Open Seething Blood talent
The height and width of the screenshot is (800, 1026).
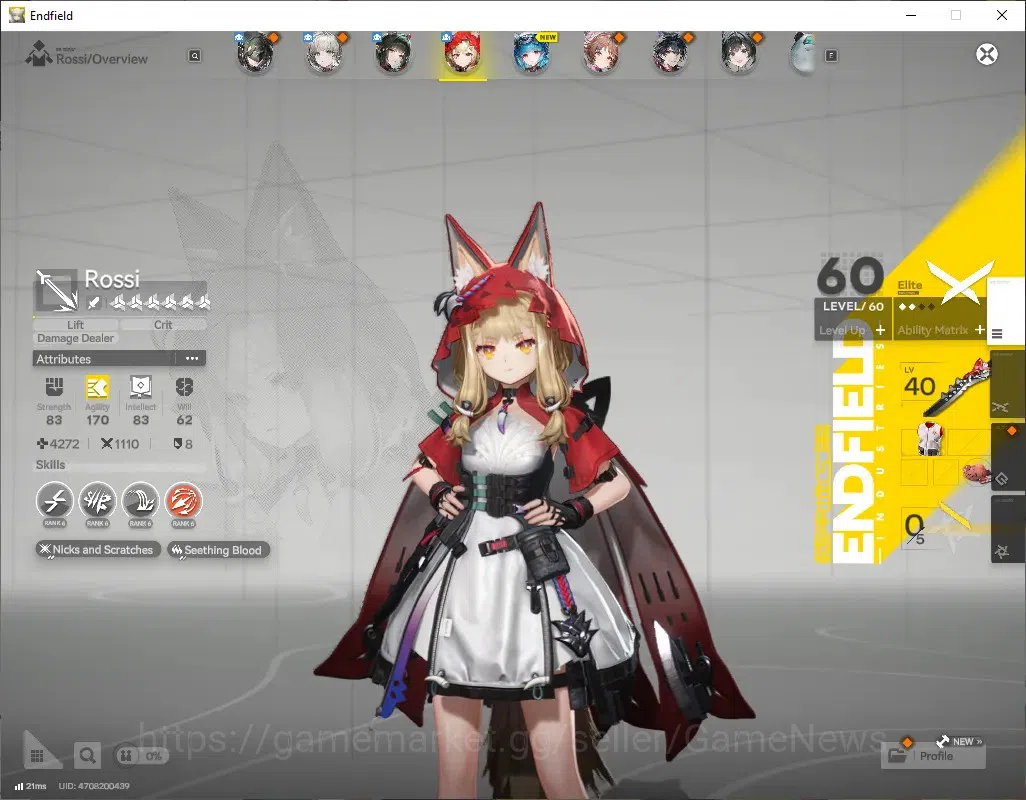pos(218,550)
